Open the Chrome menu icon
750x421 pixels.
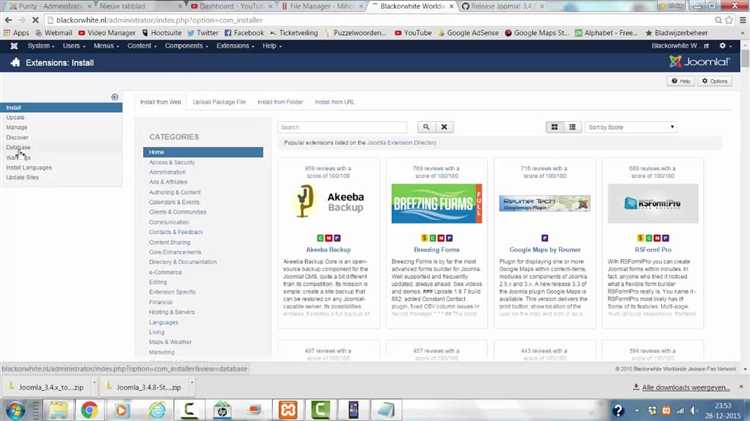(x=742, y=20)
